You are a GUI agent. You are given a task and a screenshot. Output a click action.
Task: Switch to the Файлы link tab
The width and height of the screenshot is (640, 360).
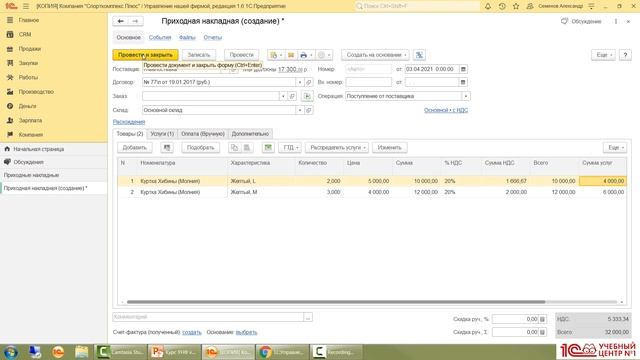[x=187, y=37]
